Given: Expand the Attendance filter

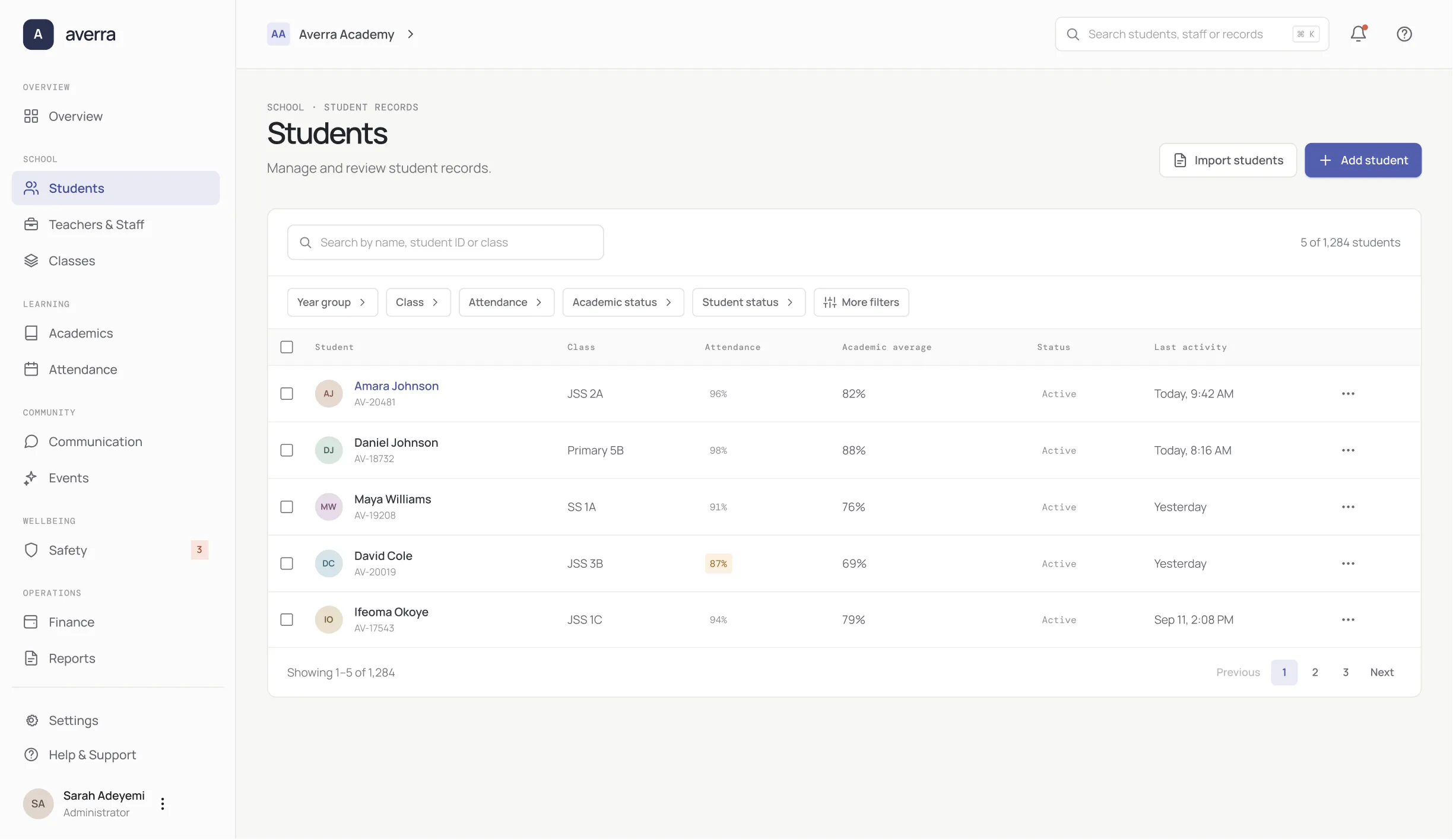Looking at the screenshot, I should [506, 303].
